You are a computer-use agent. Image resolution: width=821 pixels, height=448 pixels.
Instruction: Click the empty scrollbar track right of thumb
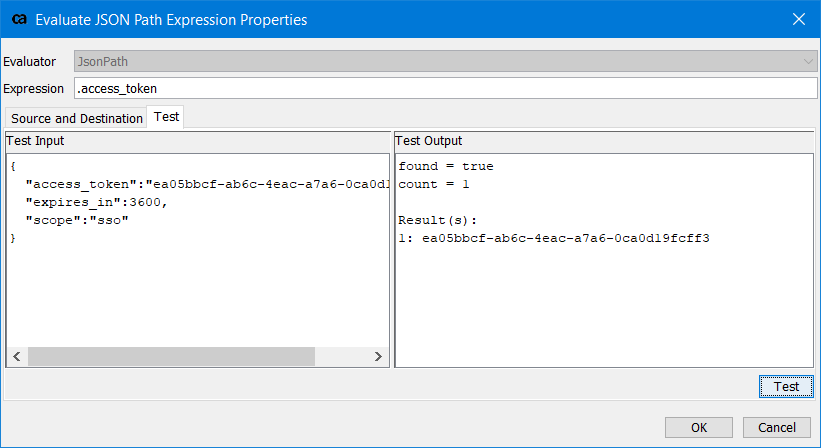(x=341, y=356)
